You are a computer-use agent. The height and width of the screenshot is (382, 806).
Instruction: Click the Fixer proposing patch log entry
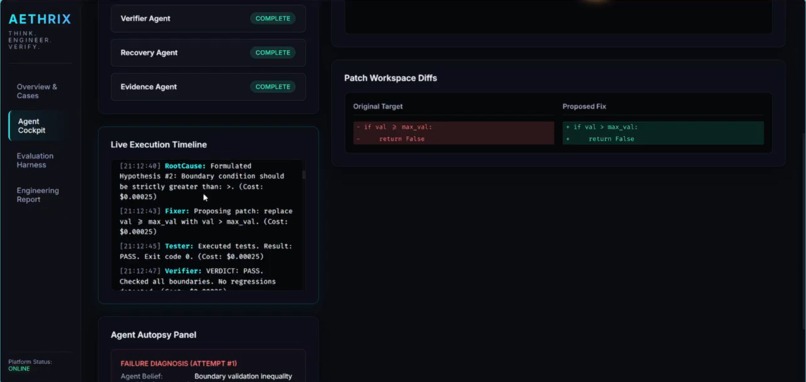(x=206, y=222)
